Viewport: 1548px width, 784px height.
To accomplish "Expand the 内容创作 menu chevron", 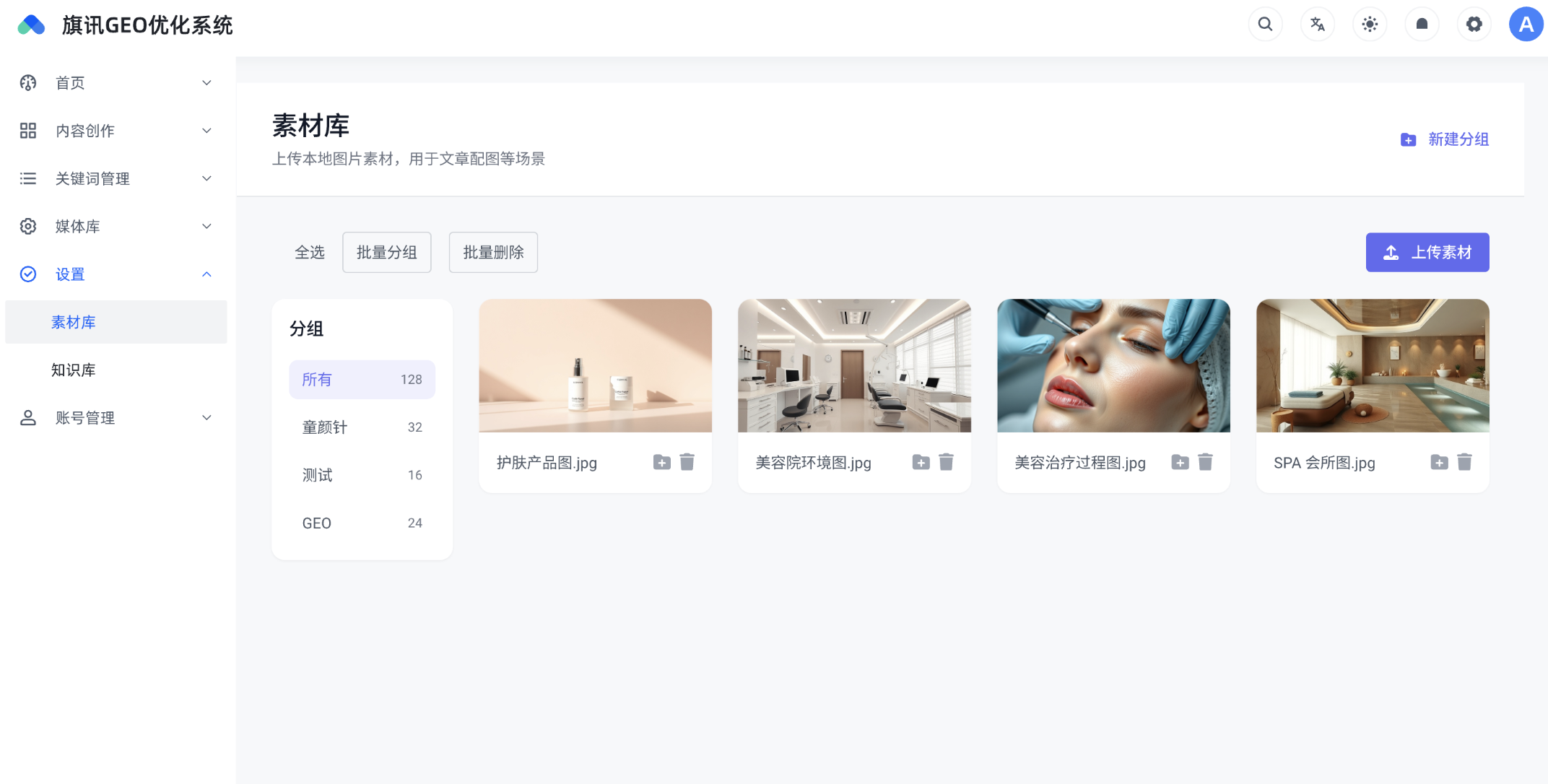I will 206,131.
